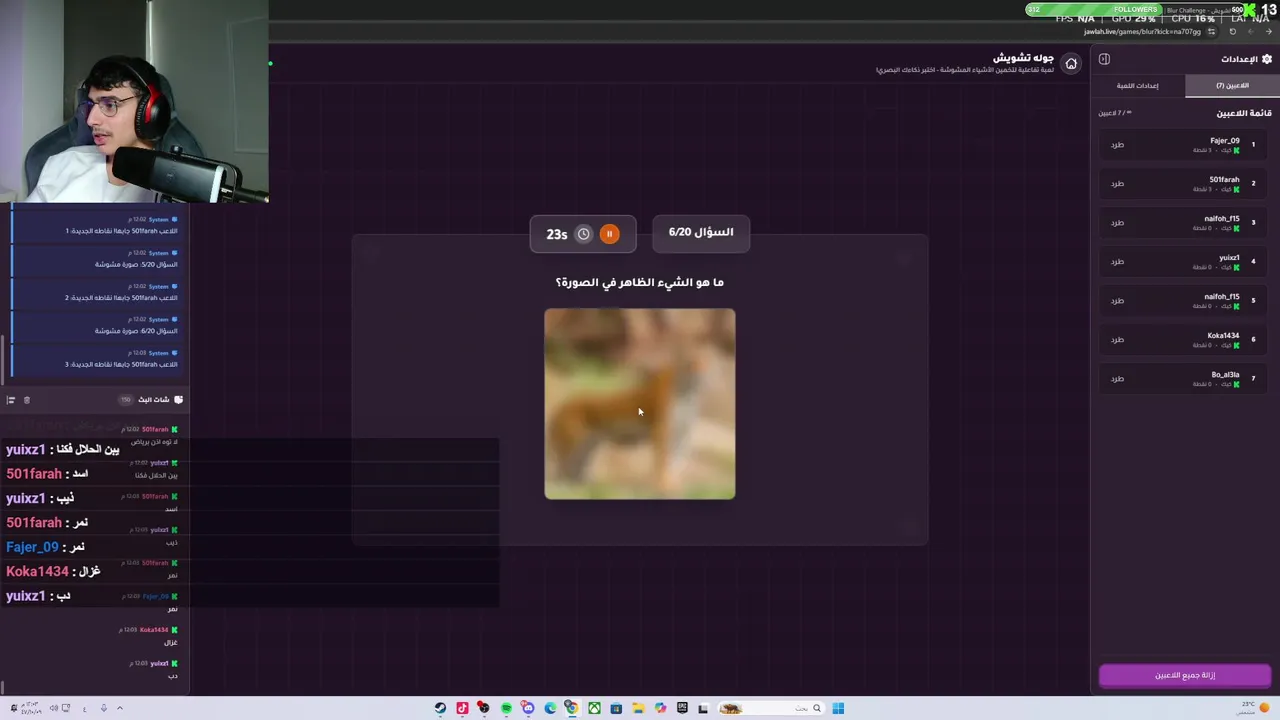Pause the question timer with the orange button
The width and height of the screenshot is (1280, 720).
(609, 234)
